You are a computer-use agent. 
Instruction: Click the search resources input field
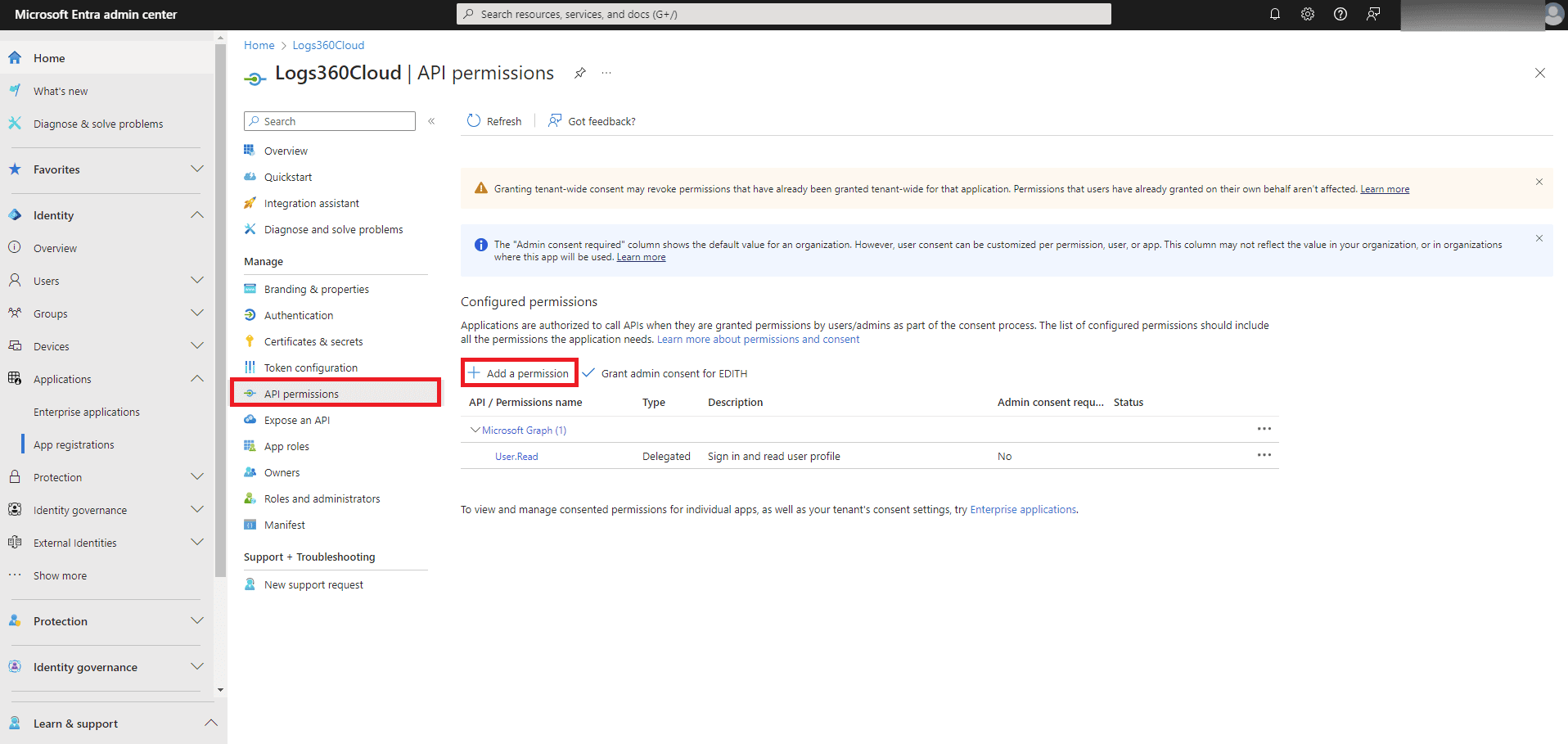(x=782, y=14)
